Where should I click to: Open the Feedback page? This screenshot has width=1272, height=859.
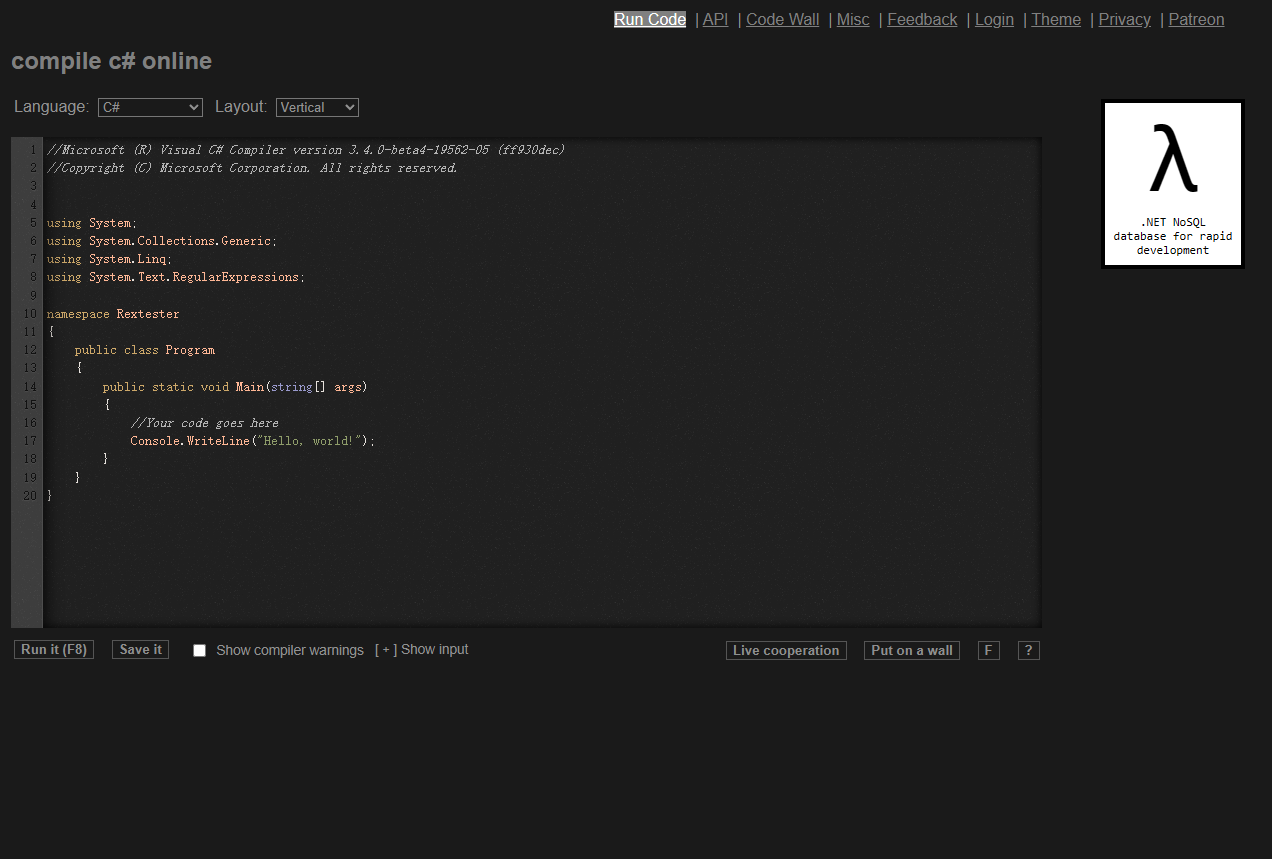pyautogui.click(x=921, y=20)
